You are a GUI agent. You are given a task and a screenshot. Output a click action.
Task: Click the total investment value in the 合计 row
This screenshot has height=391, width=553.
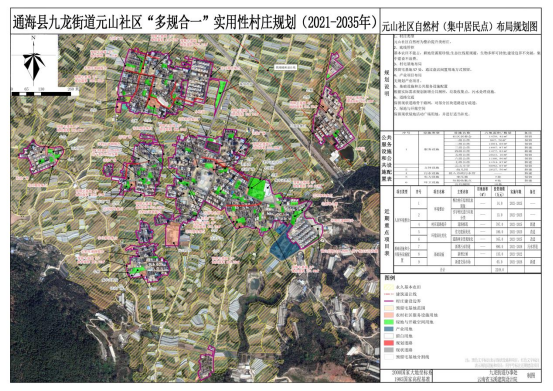[499, 269]
